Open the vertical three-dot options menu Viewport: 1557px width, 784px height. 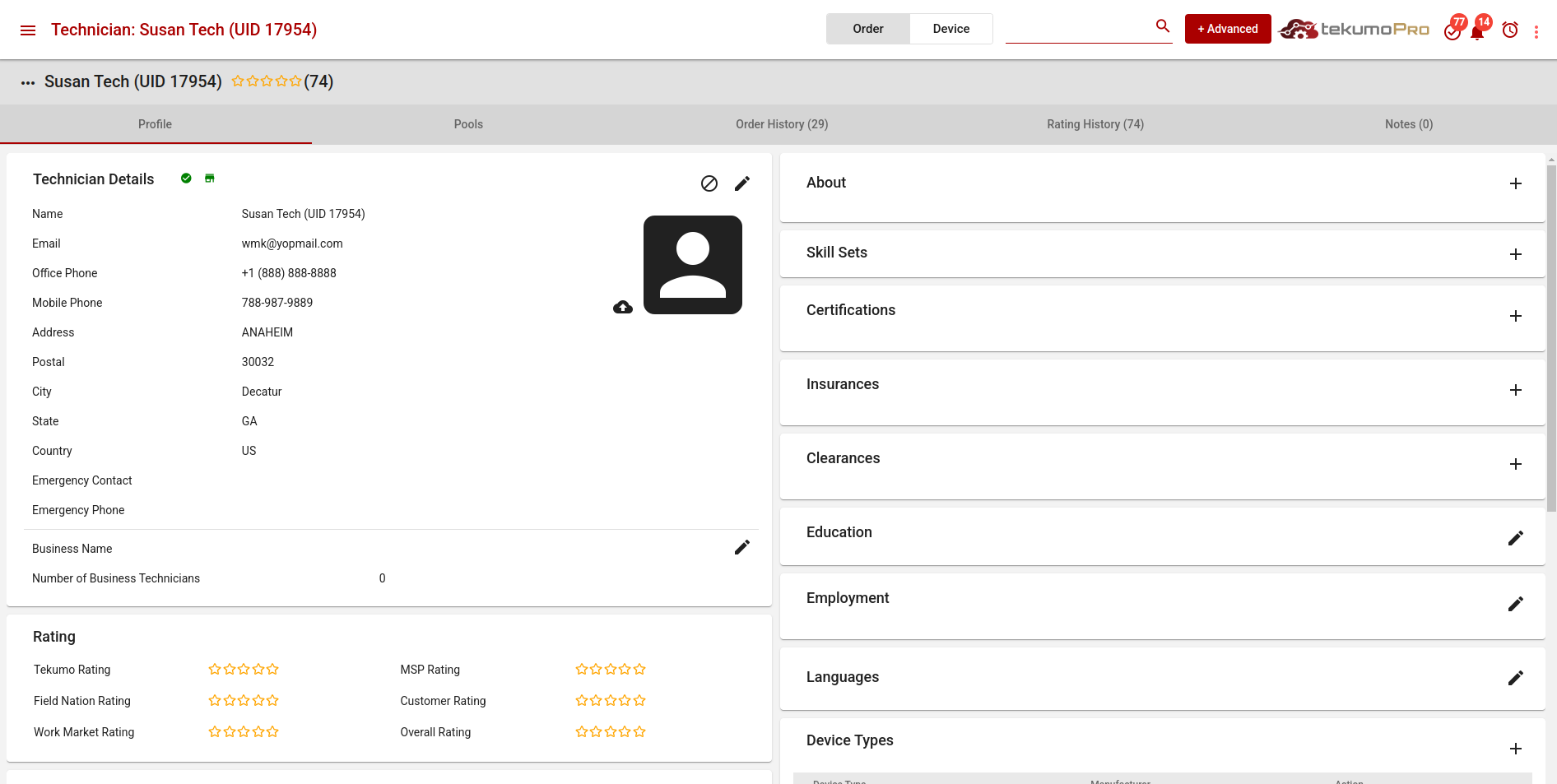coord(1536,31)
